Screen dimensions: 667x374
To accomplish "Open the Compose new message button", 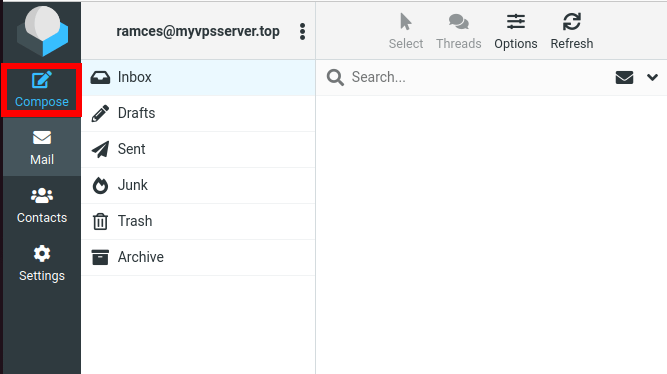I will (42, 90).
